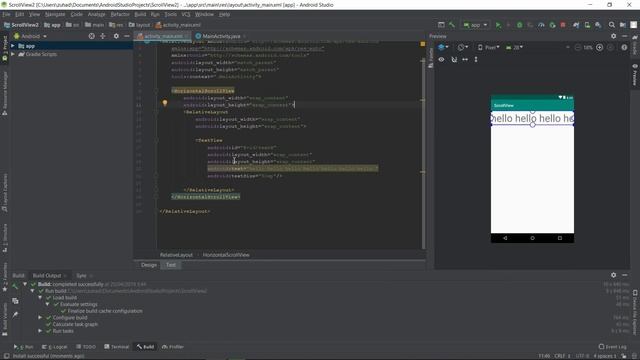Click the vertical expand arrows icon in preview
This screenshot has height=360, width=640.
[476, 60]
